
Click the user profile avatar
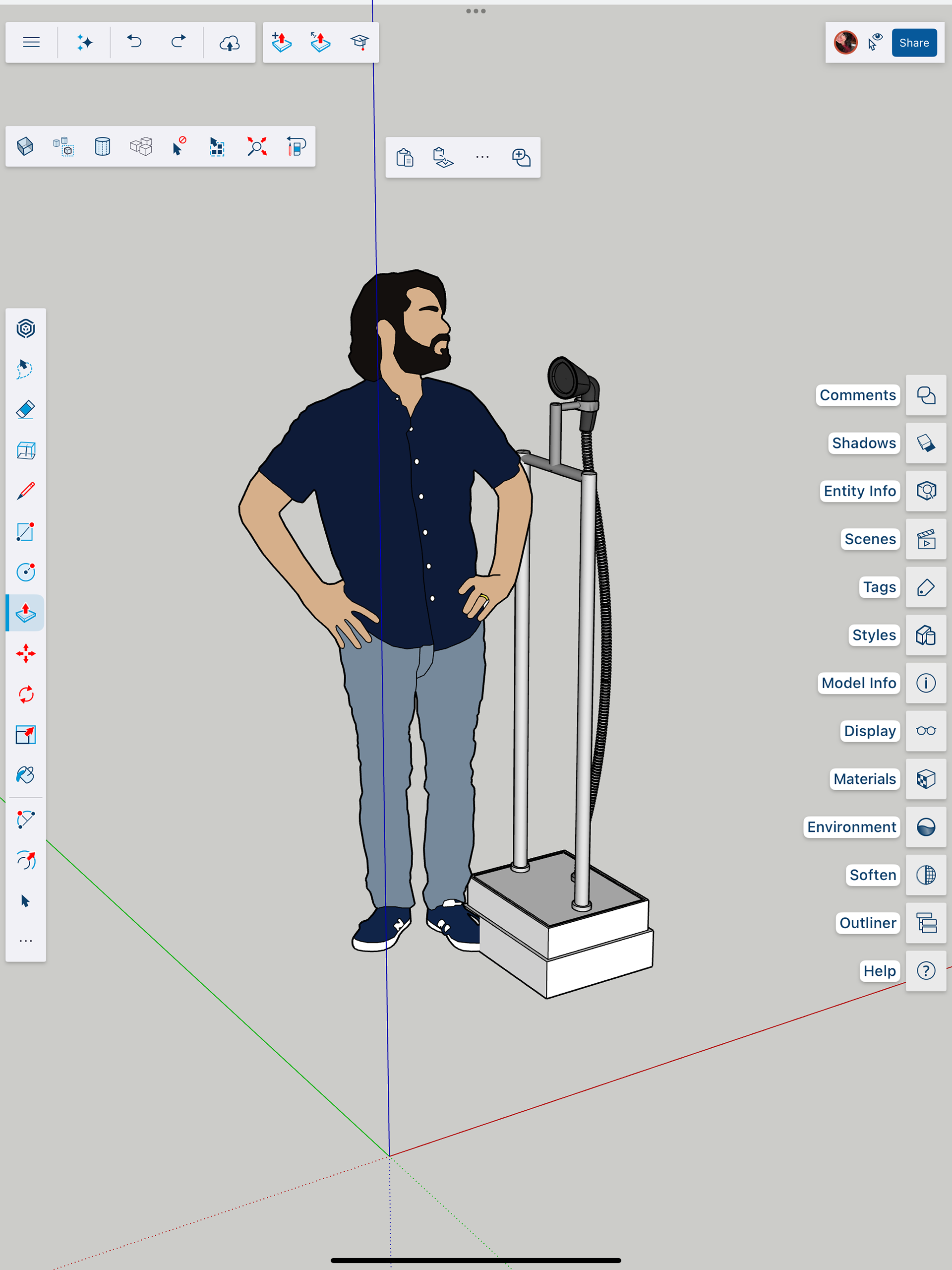coord(845,43)
